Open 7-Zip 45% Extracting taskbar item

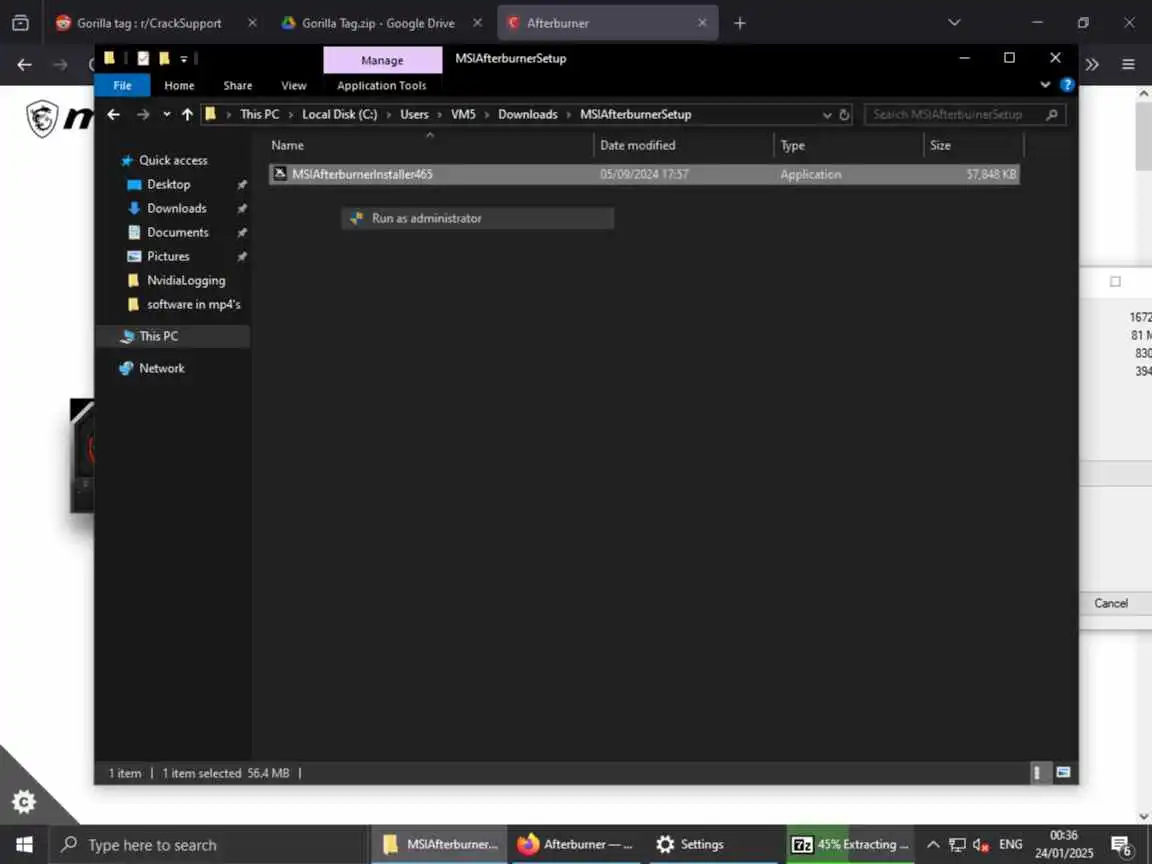tap(850, 845)
